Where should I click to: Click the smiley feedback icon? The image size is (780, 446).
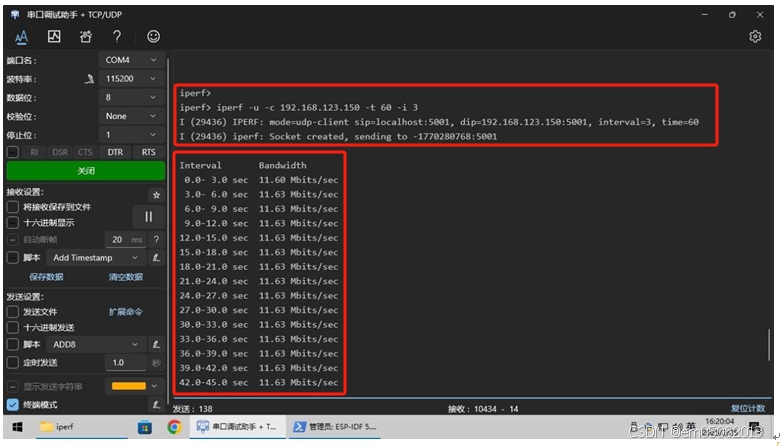click(153, 36)
